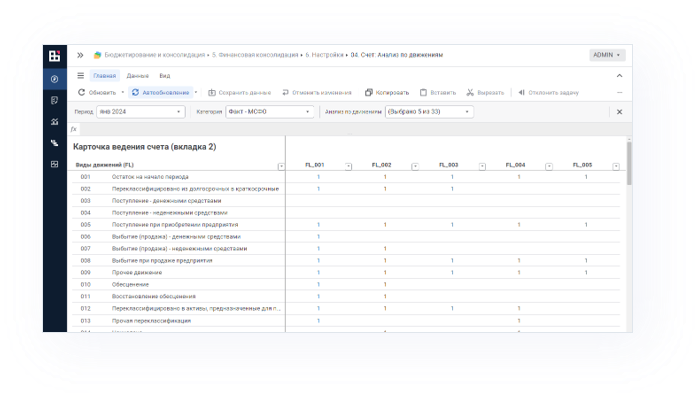Click Отклонить задачу
This screenshot has height=398, width=700.
[x=549, y=93]
